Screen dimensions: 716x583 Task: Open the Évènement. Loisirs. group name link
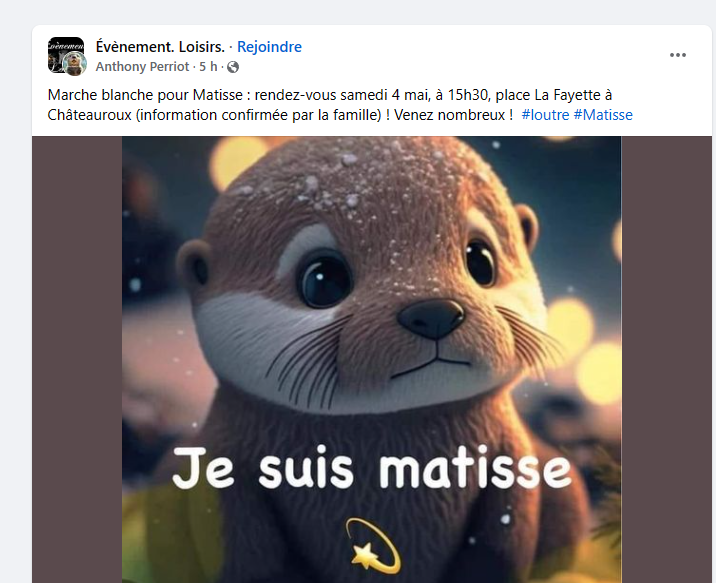coord(159,47)
